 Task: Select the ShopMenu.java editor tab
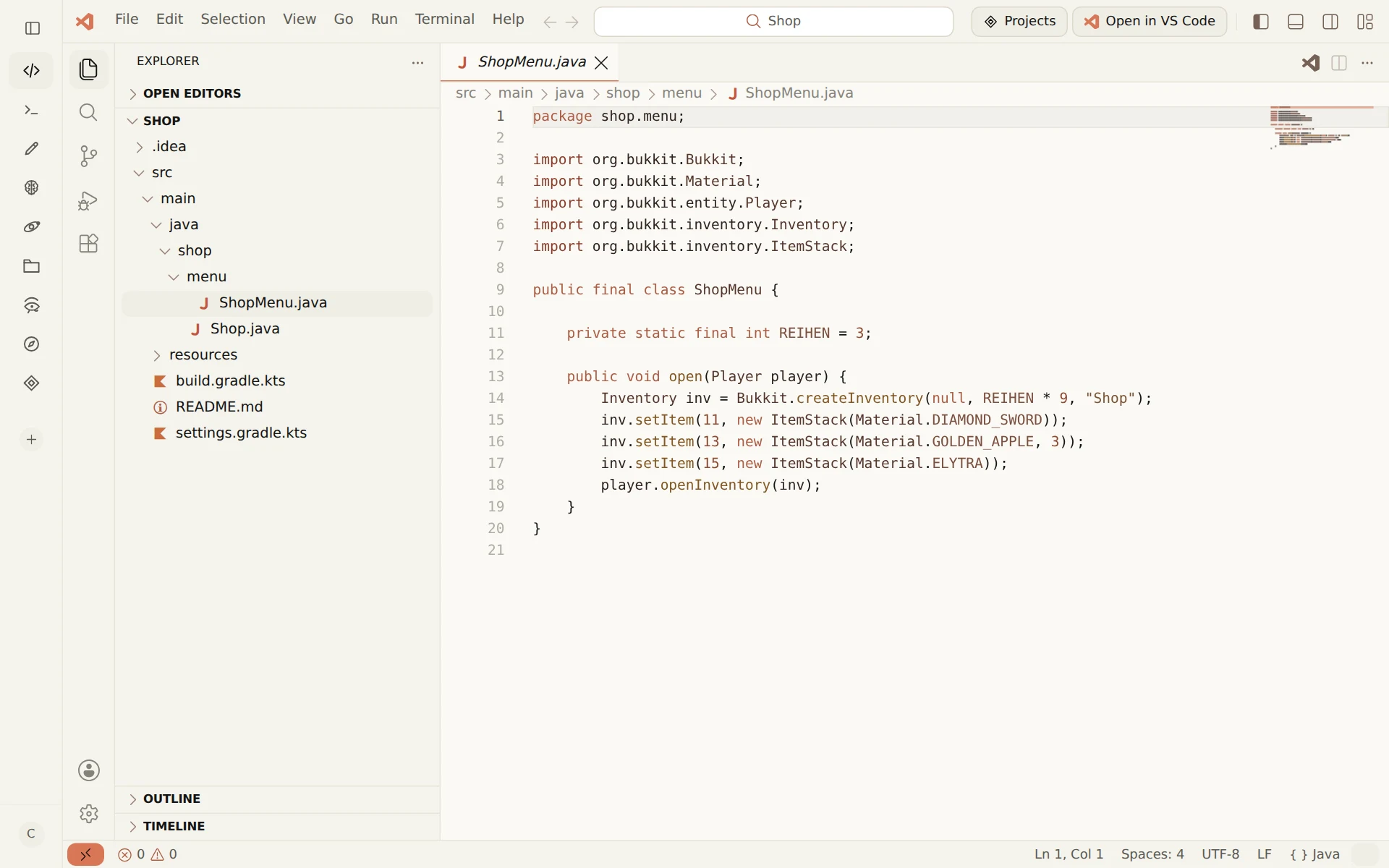tap(530, 62)
